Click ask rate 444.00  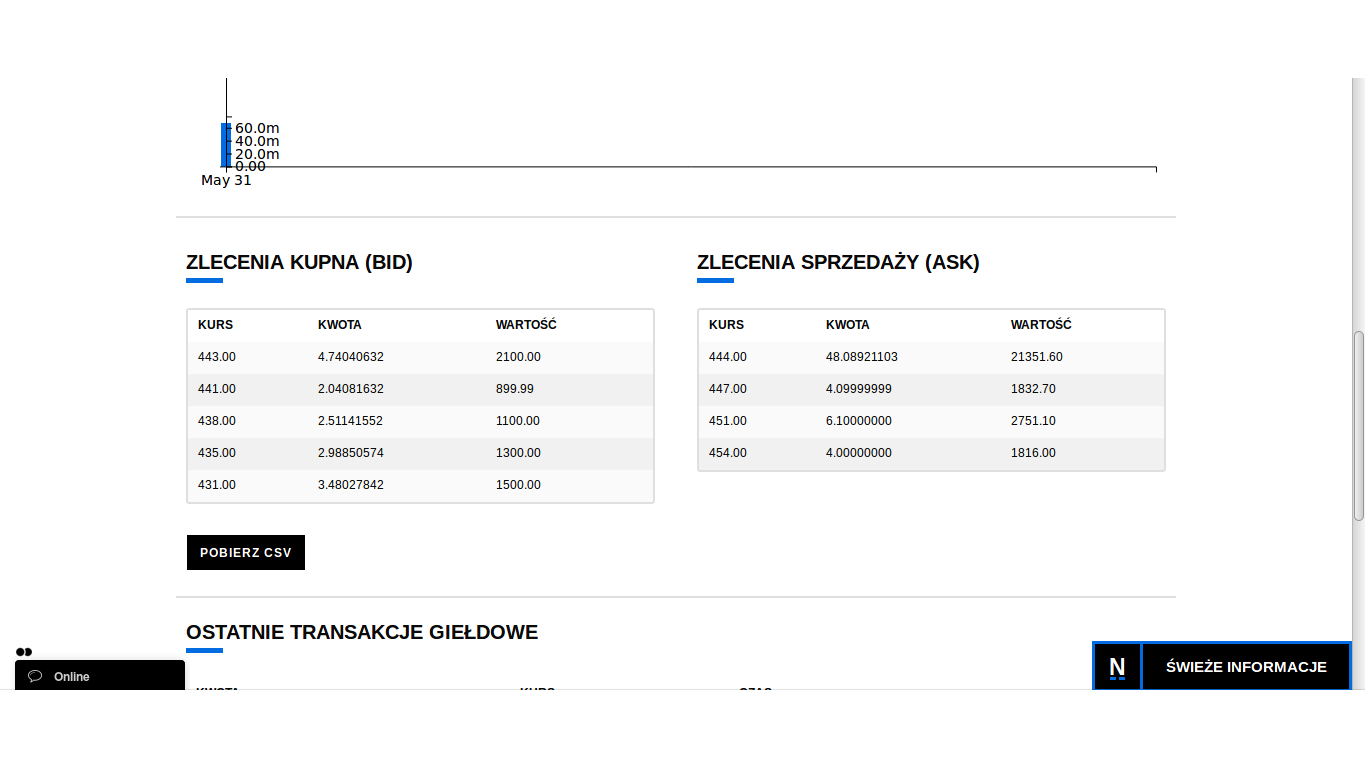[728, 357]
